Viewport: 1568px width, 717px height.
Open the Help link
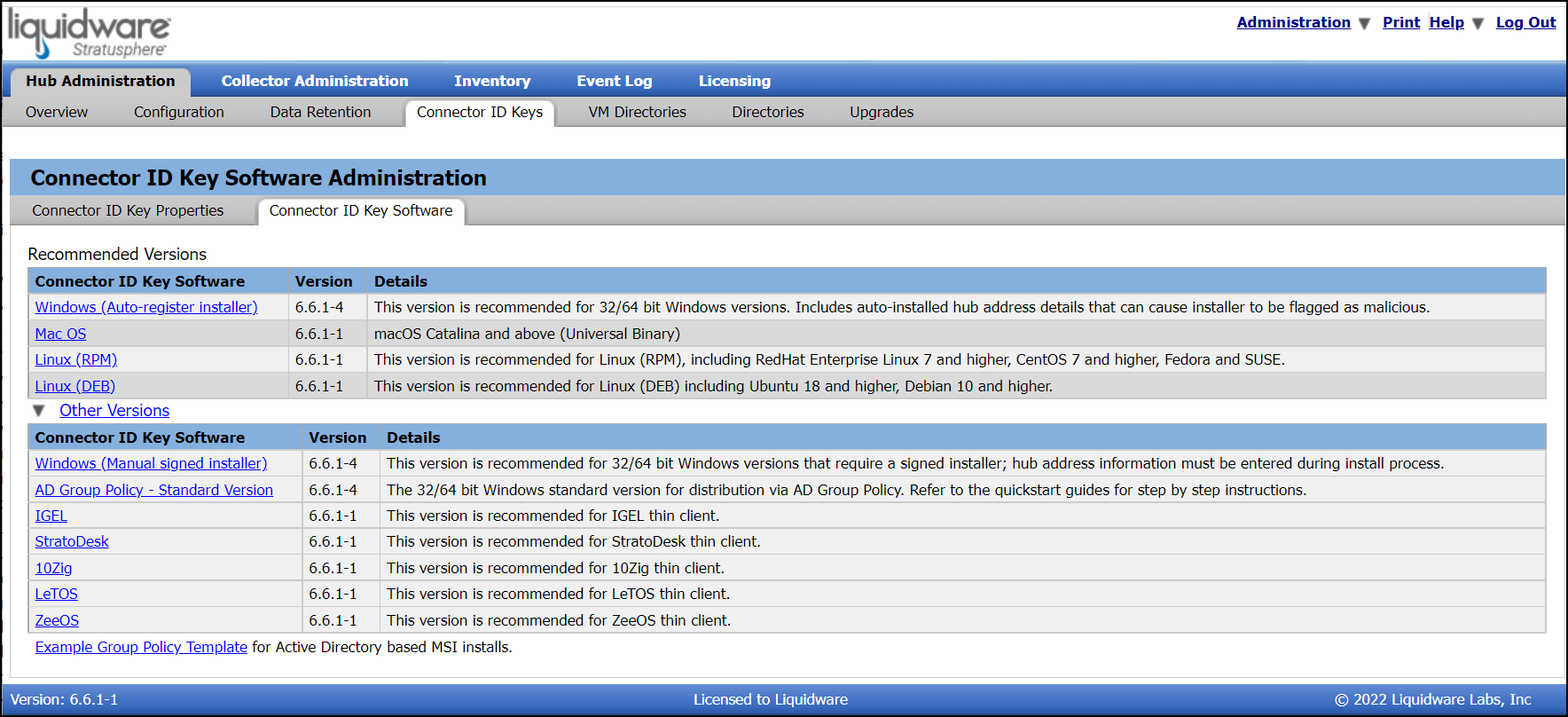(x=1446, y=22)
